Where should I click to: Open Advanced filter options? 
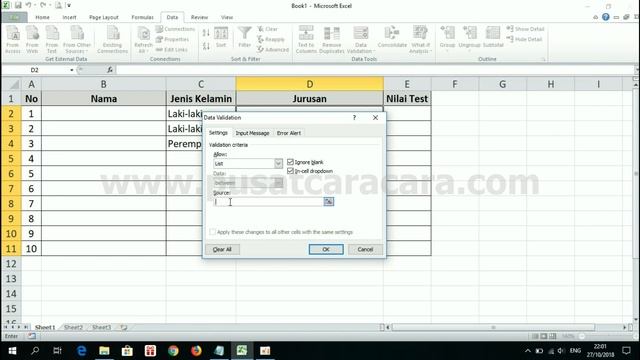click(273, 49)
